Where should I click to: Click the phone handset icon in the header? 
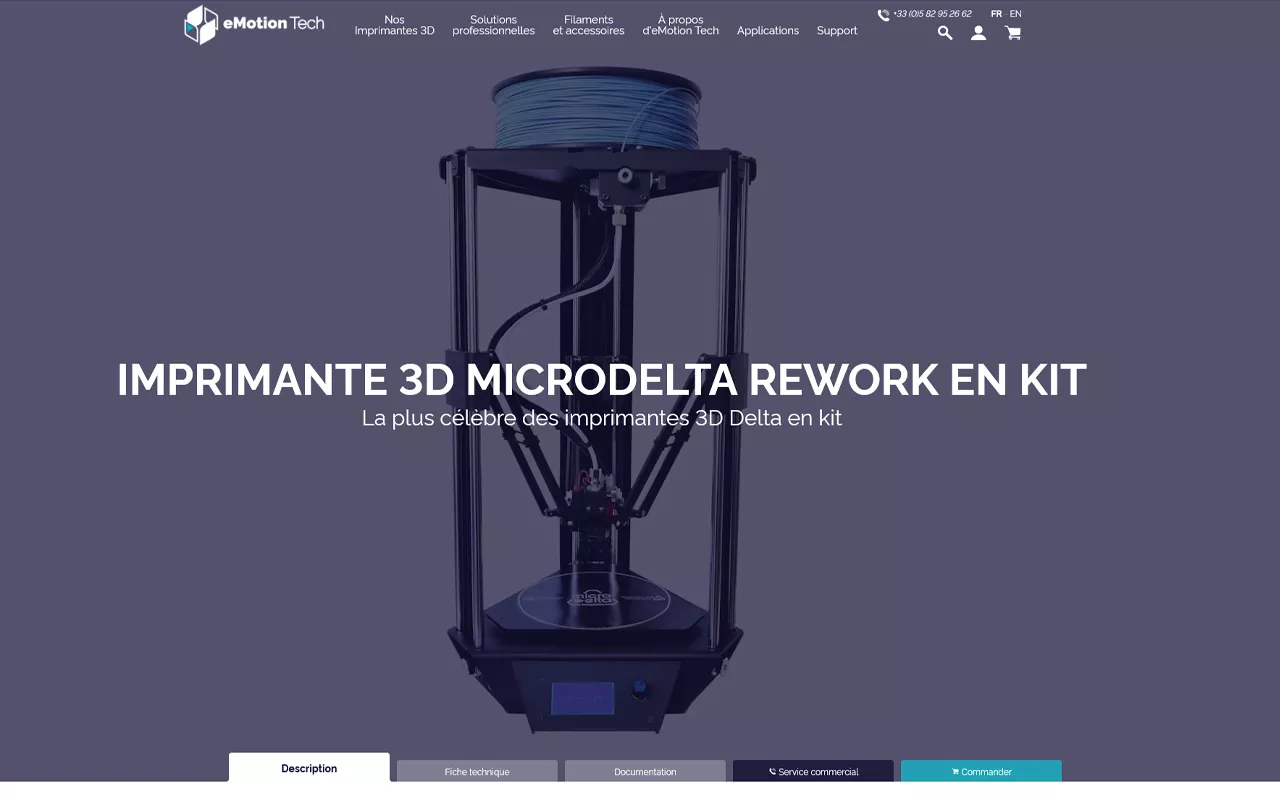click(883, 15)
